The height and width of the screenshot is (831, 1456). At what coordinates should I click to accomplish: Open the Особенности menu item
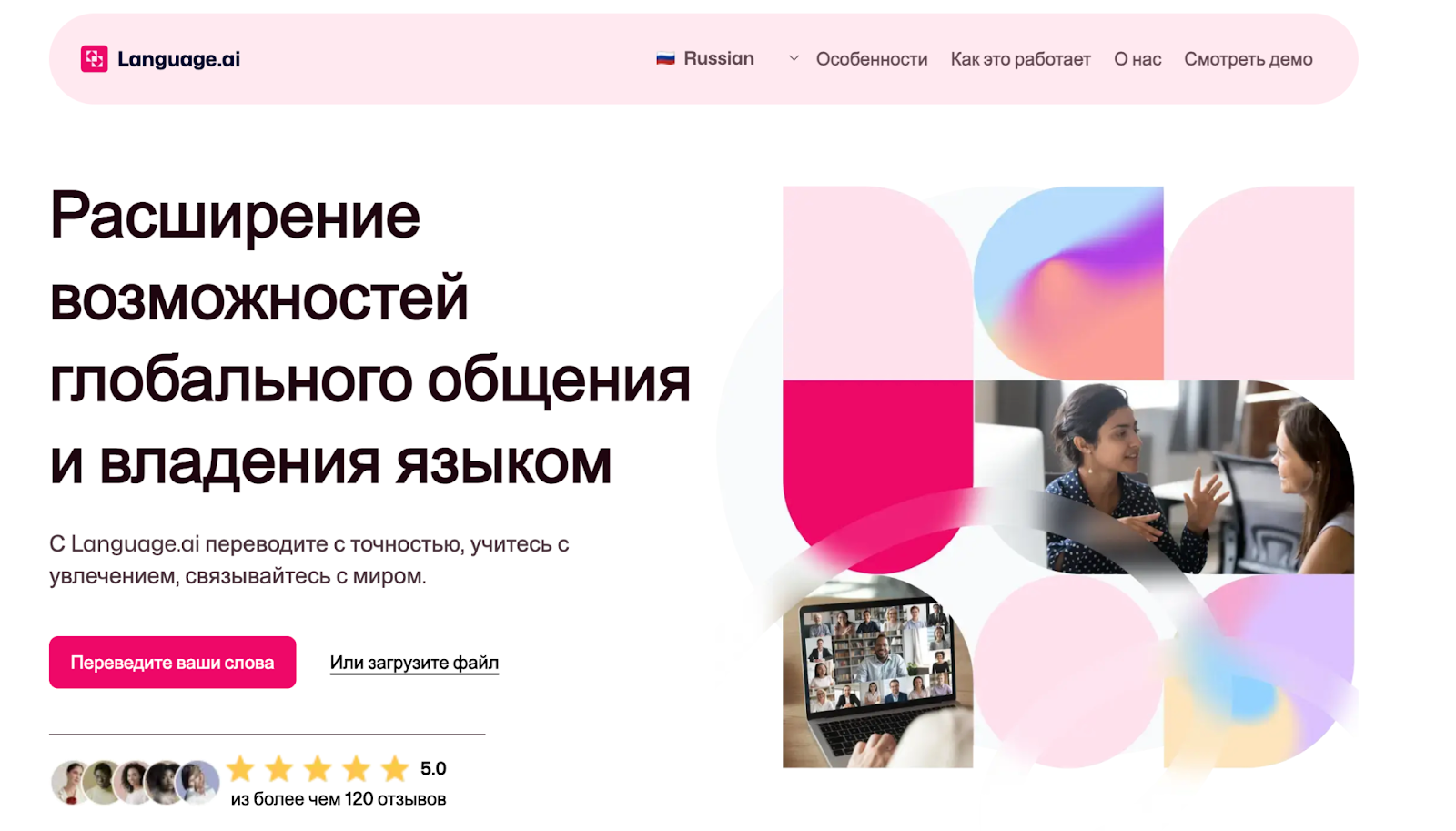pos(872,59)
